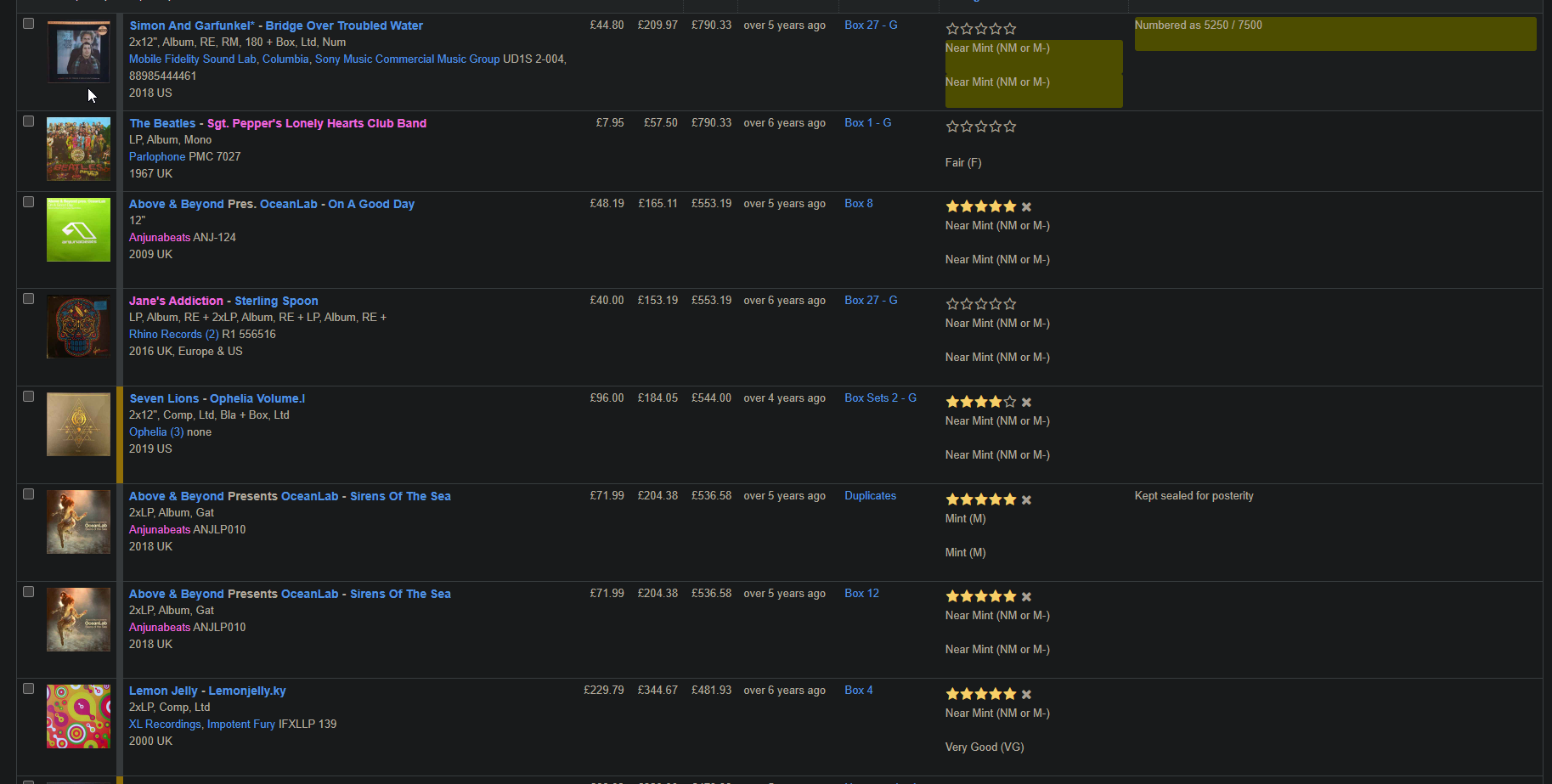This screenshot has height=784, width=1552.
Task: Give Bridge Over Troubled Water a five-star rating
Action: pyautogui.click(x=1010, y=29)
